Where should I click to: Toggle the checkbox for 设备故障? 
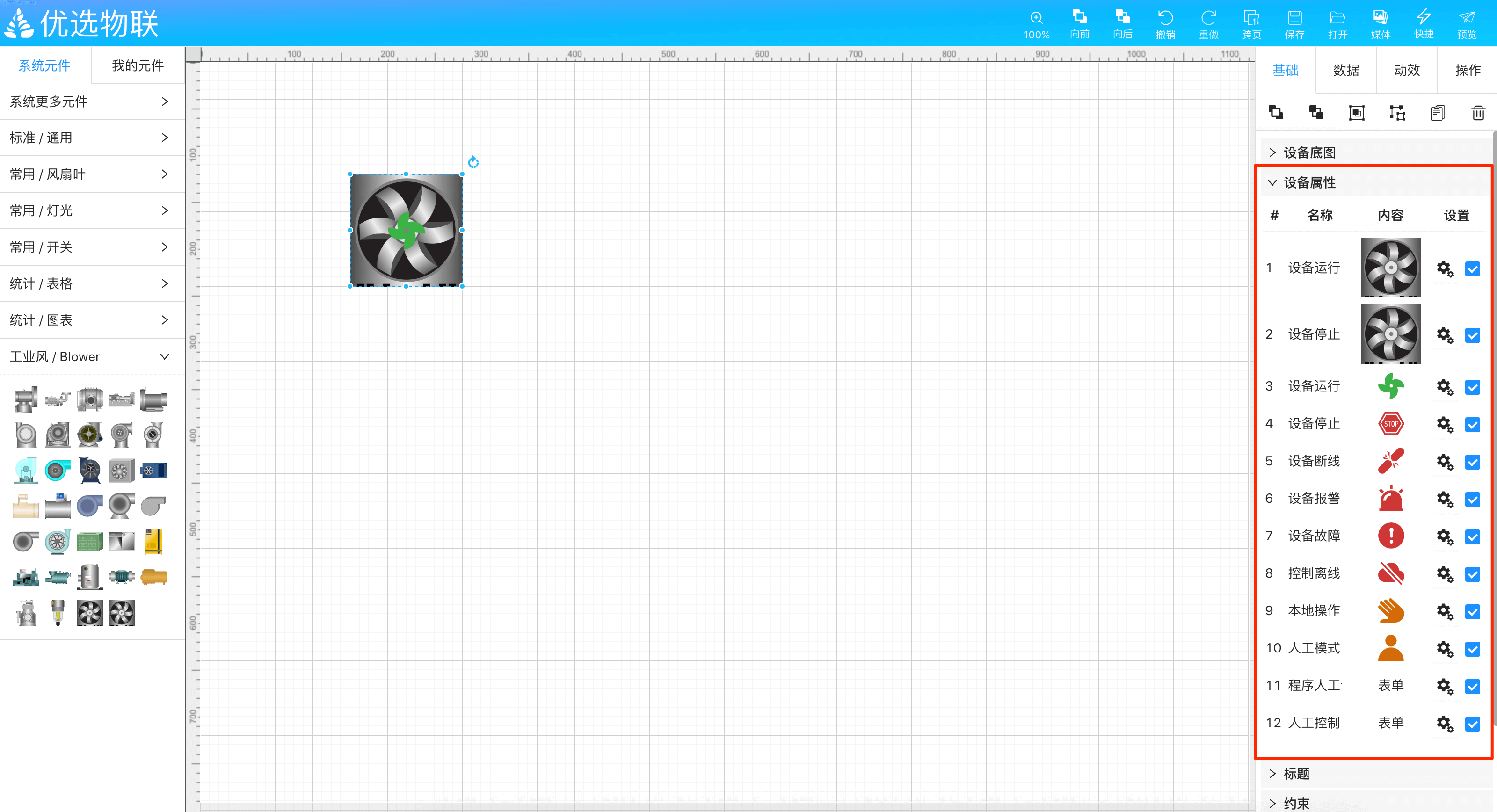coord(1472,536)
